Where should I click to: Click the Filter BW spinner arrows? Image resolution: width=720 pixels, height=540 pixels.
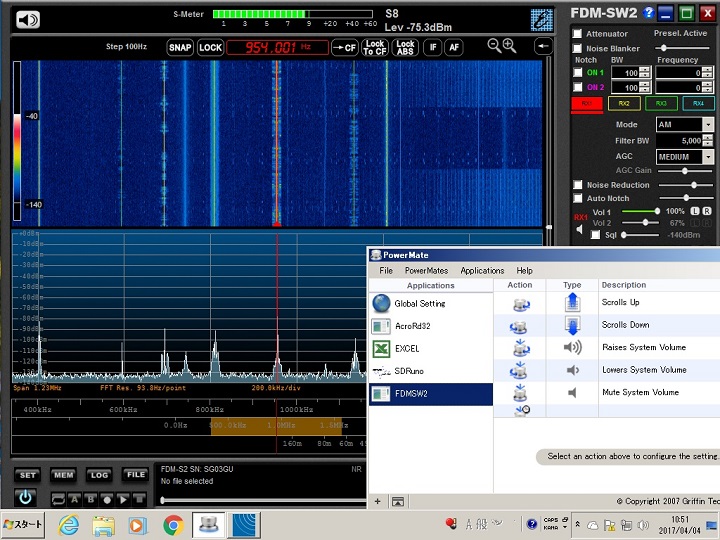click(x=708, y=141)
